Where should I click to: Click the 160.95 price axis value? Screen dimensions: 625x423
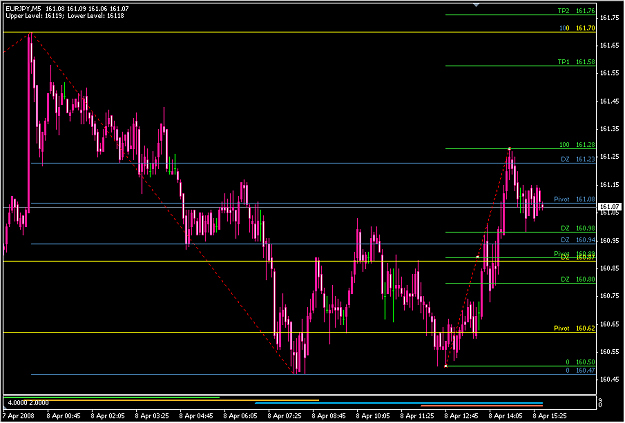(608, 240)
